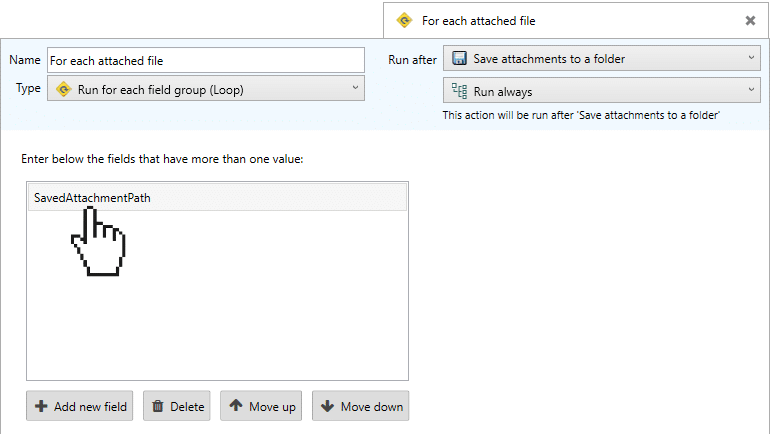
Task: Open the Save attachments to a folder selector
Action: click(x=602, y=58)
